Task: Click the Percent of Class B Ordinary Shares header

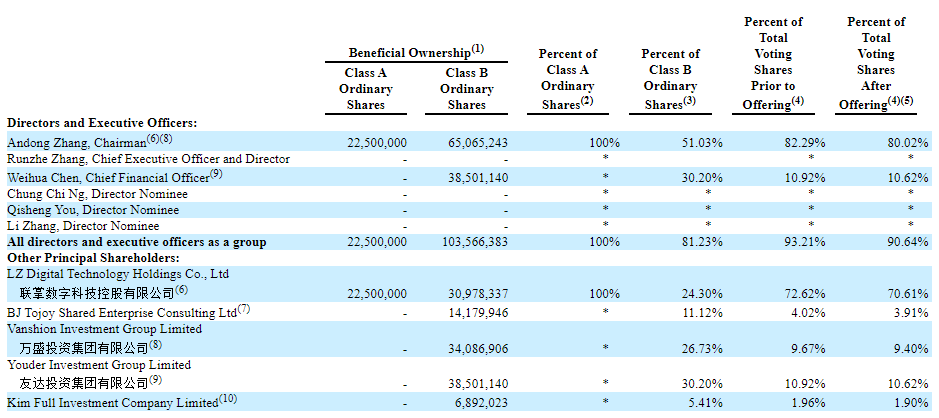Action: (670, 78)
